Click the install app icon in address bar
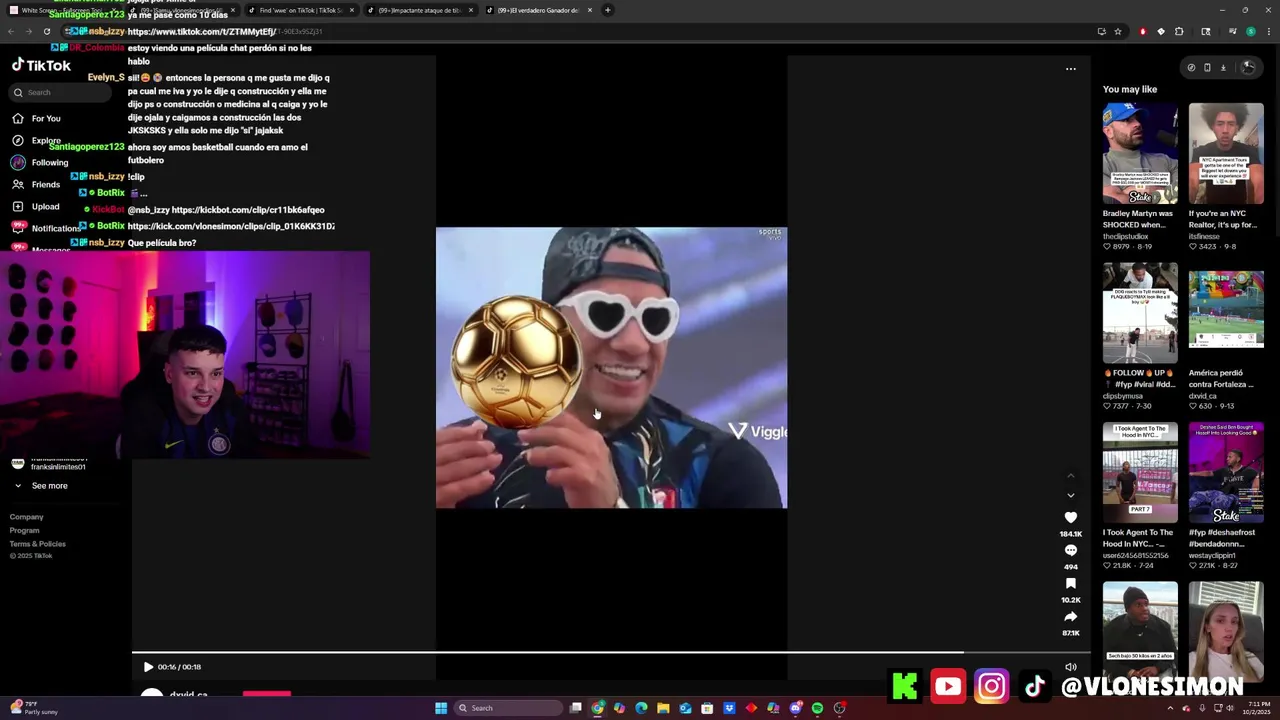The height and width of the screenshot is (720, 1280). pos(1101,31)
